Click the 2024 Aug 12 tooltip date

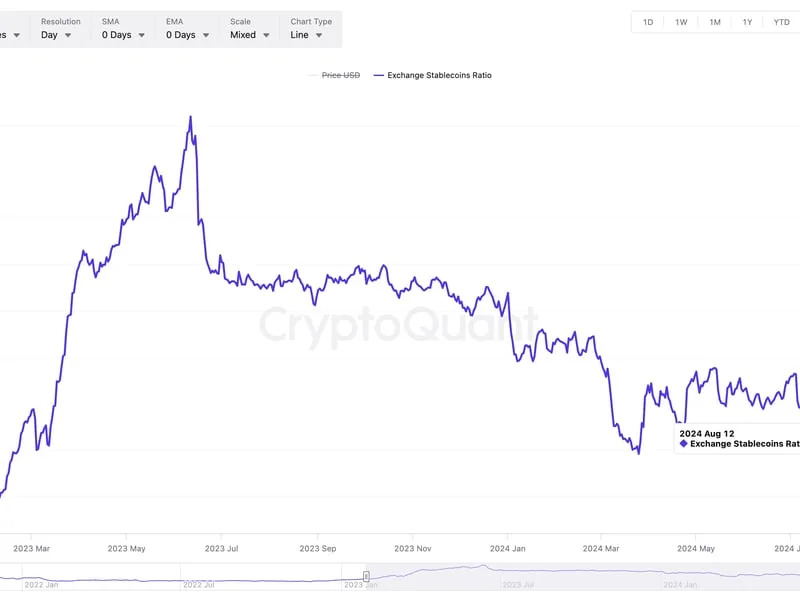click(707, 434)
